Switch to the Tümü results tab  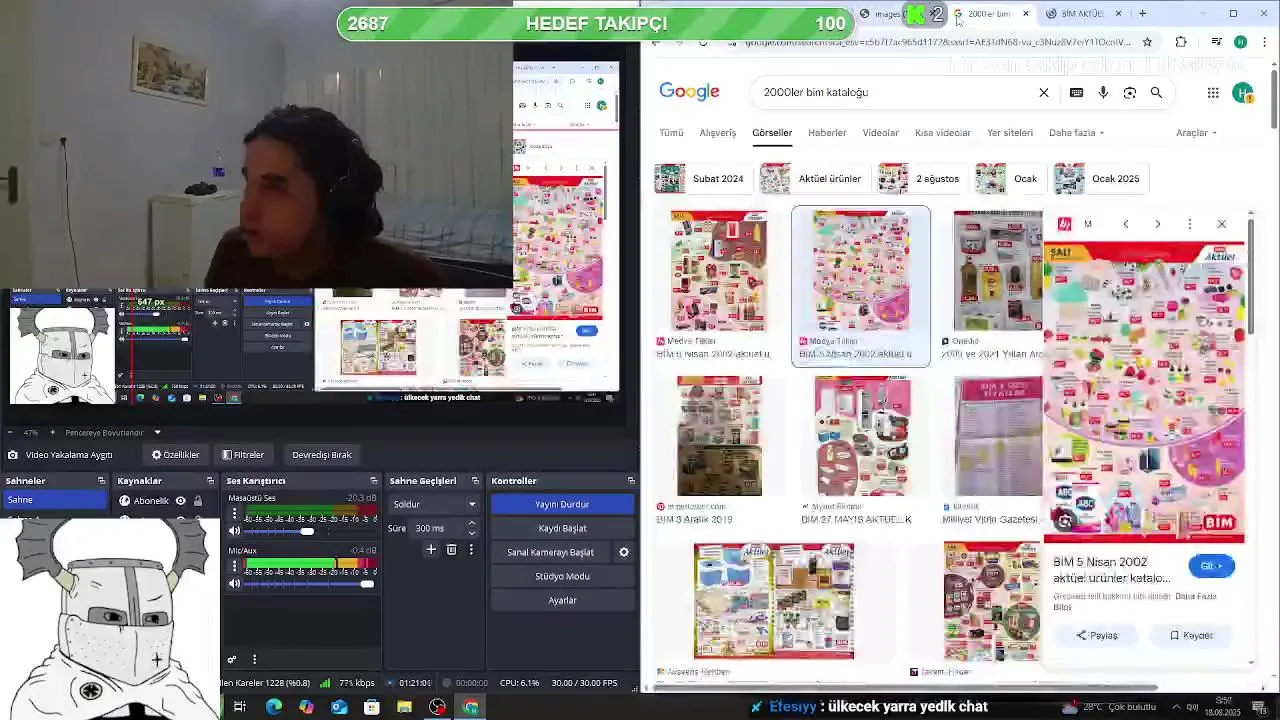coord(671,133)
